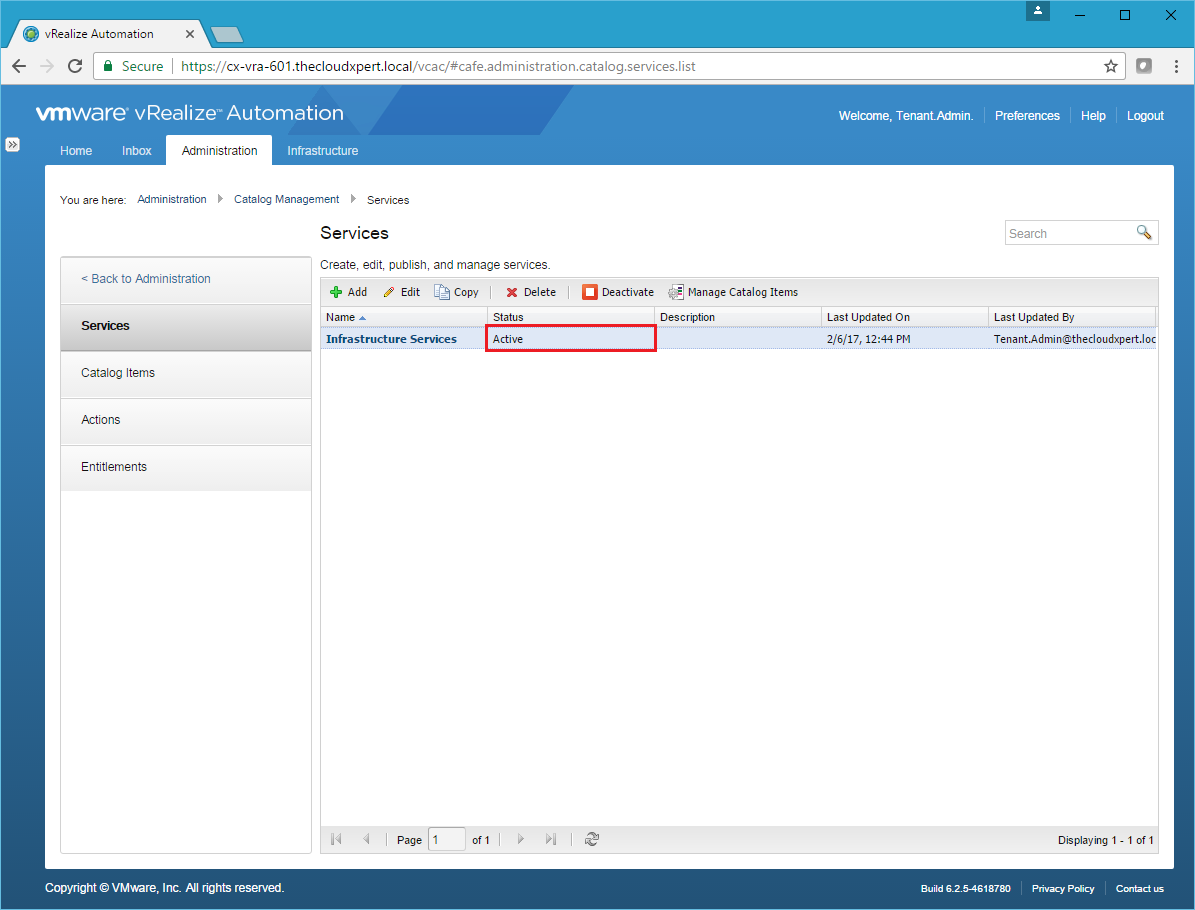Image resolution: width=1195 pixels, height=910 pixels.
Task: Reload the browser page
Action: point(74,66)
